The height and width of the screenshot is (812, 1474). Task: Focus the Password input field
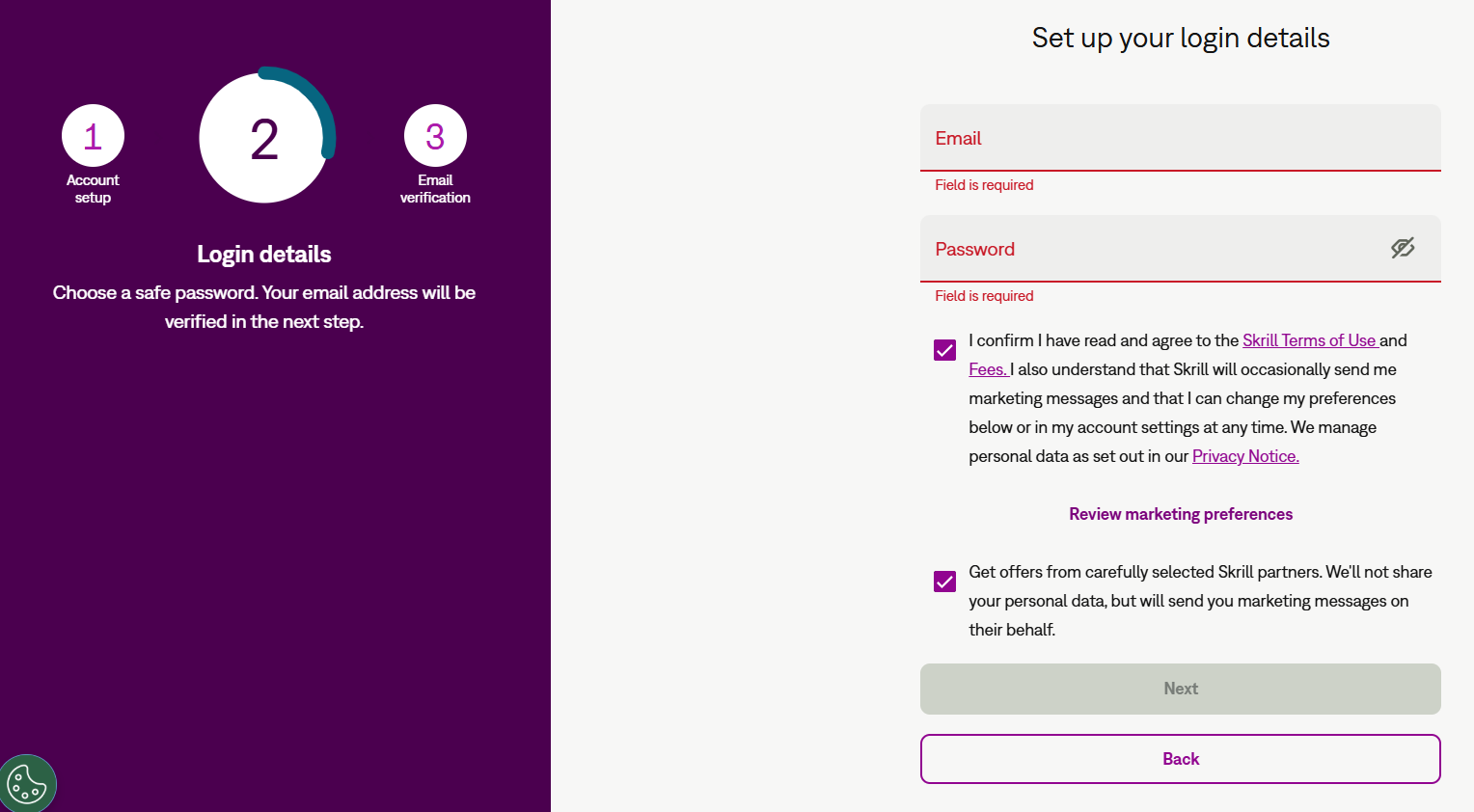click(1153, 249)
